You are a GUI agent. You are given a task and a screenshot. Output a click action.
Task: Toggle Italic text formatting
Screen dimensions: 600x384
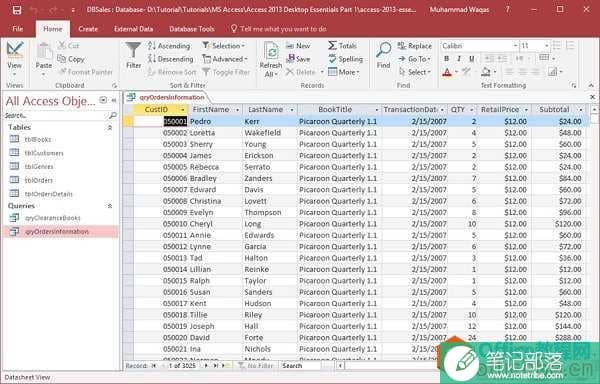pos(459,59)
